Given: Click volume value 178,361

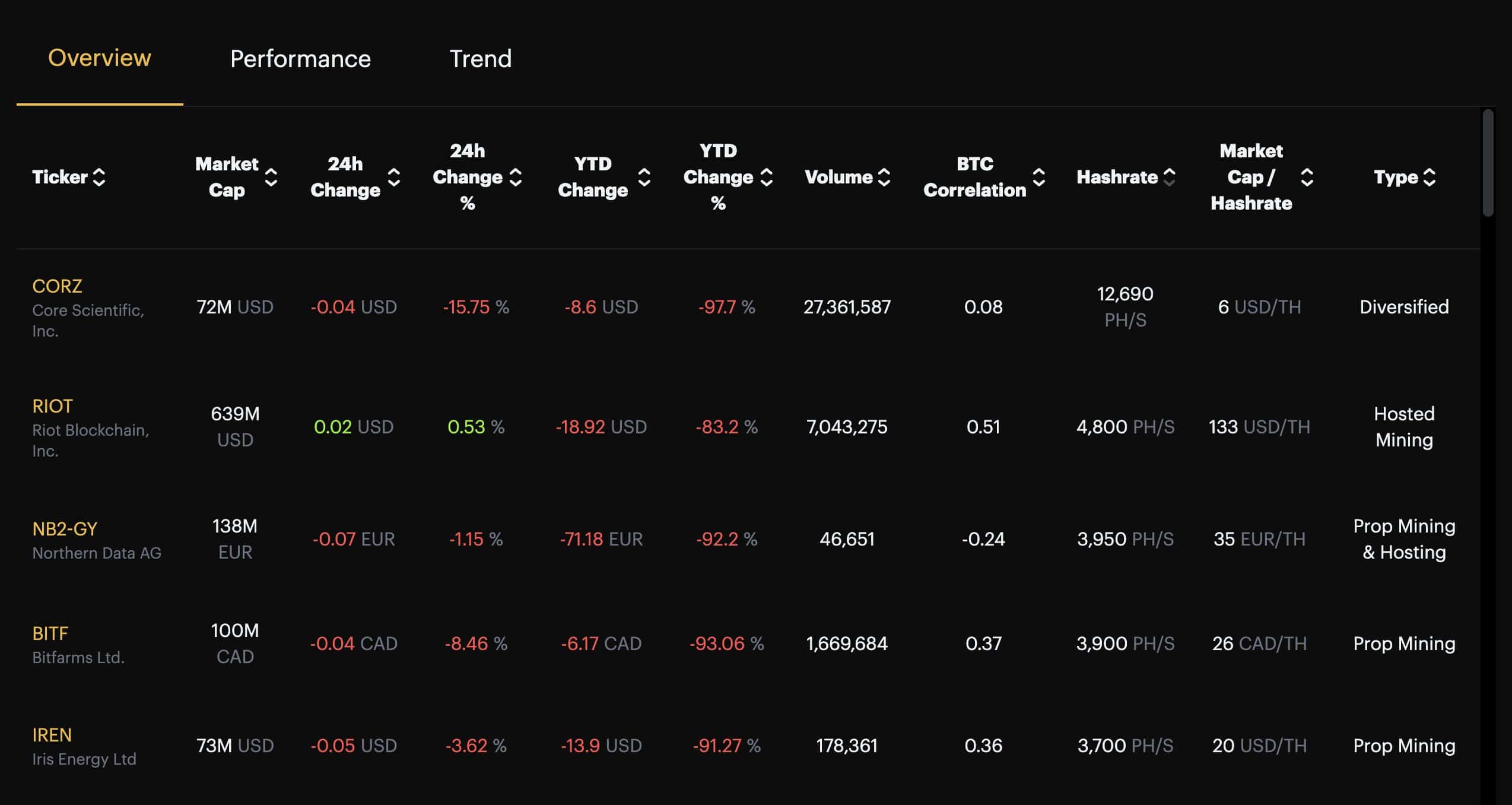Looking at the screenshot, I should tap(847, 746).
